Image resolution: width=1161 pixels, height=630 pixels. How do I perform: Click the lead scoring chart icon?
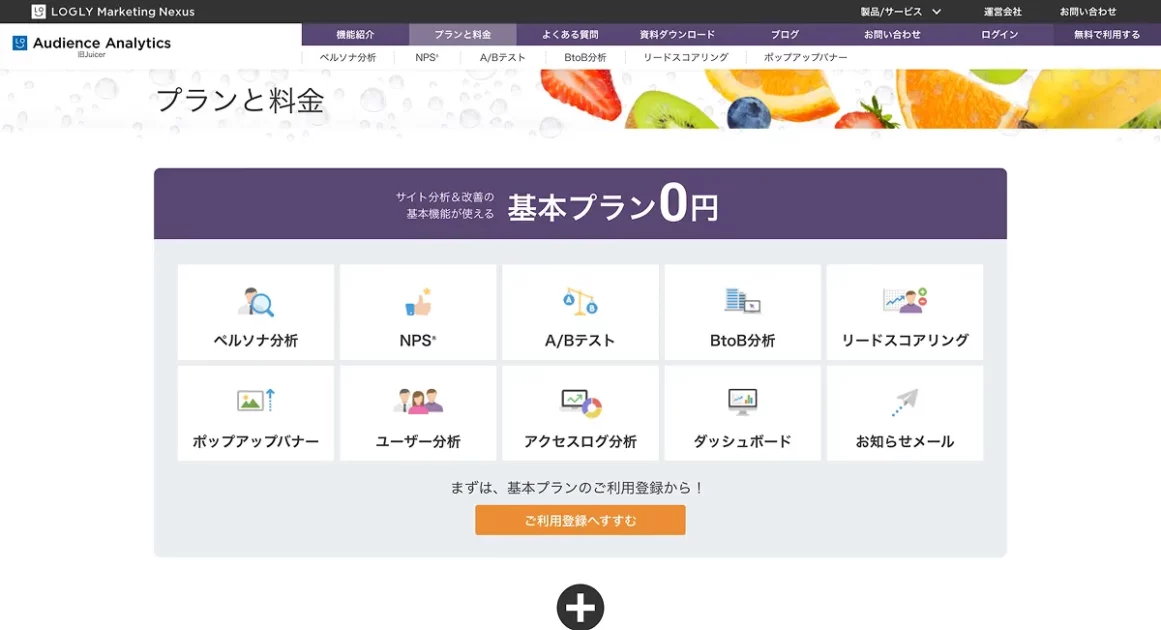(x=904, y=300)
